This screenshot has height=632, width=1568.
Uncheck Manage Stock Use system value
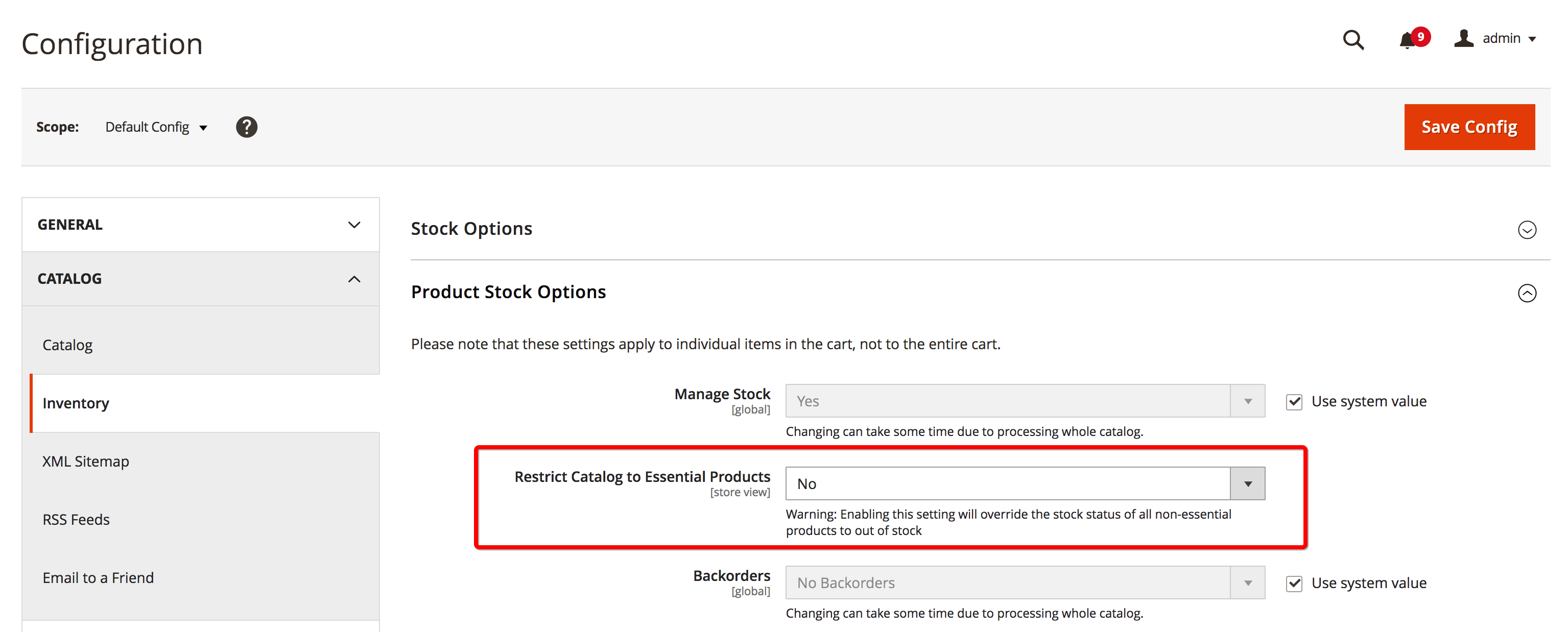1294,402
